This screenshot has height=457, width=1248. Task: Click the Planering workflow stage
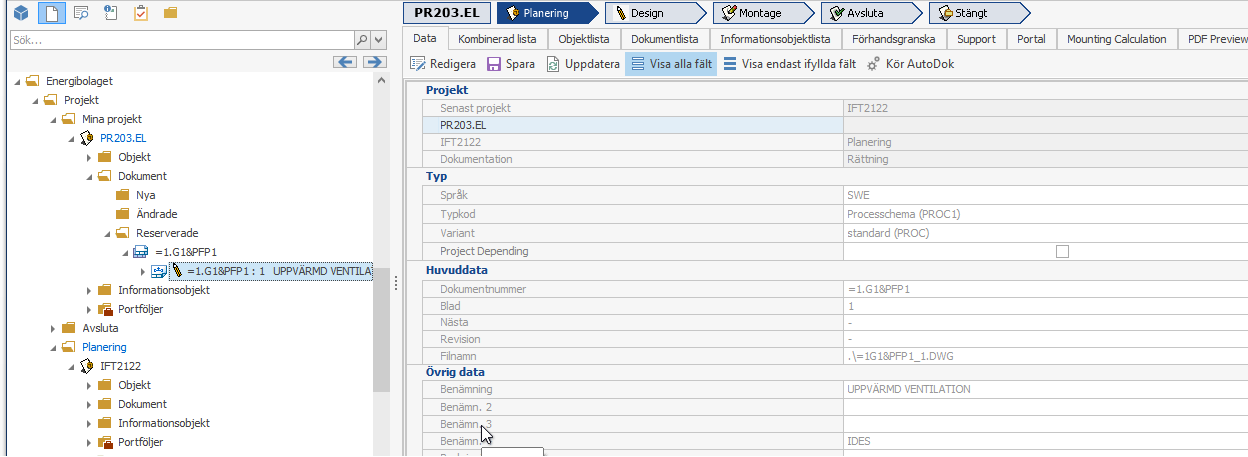click(546, 13)
